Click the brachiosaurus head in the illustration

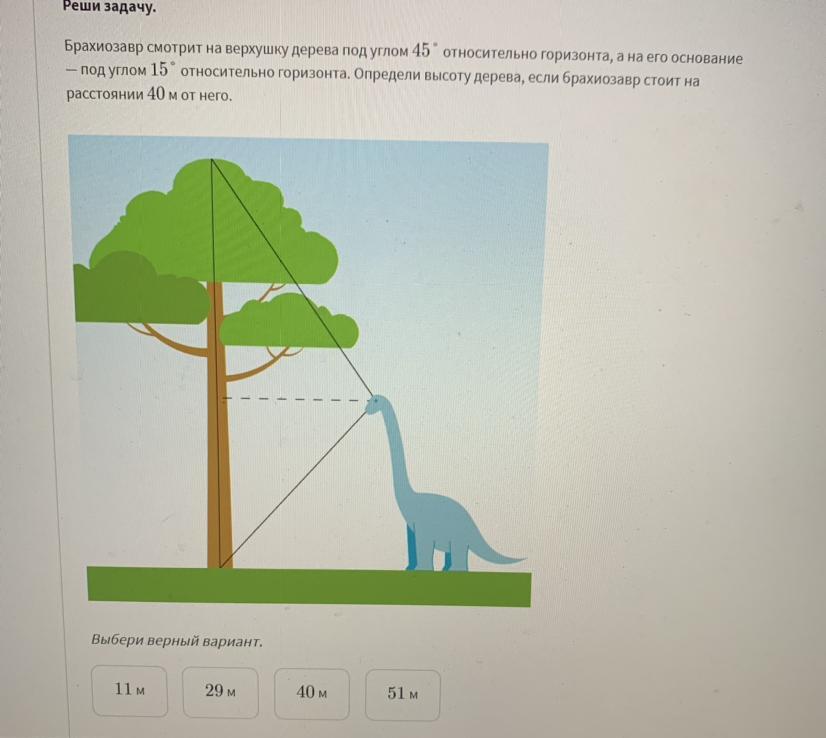pyautogui.click(x=375, y=405)
